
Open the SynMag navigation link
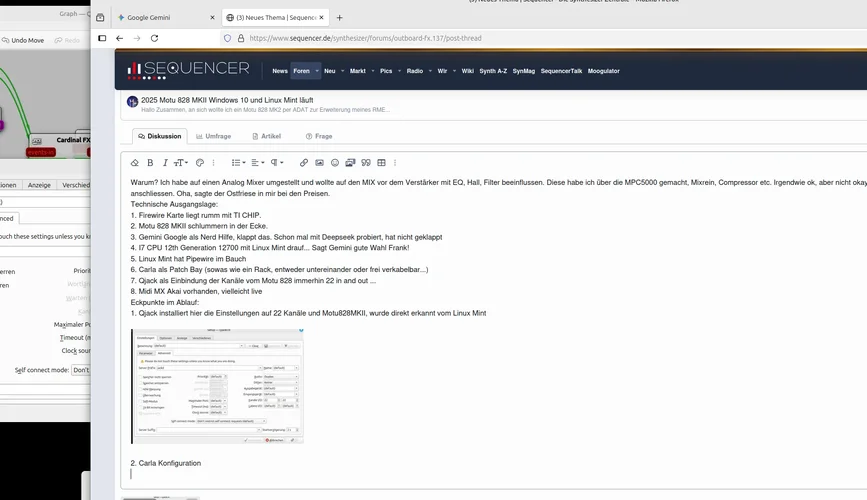(524, 71)
